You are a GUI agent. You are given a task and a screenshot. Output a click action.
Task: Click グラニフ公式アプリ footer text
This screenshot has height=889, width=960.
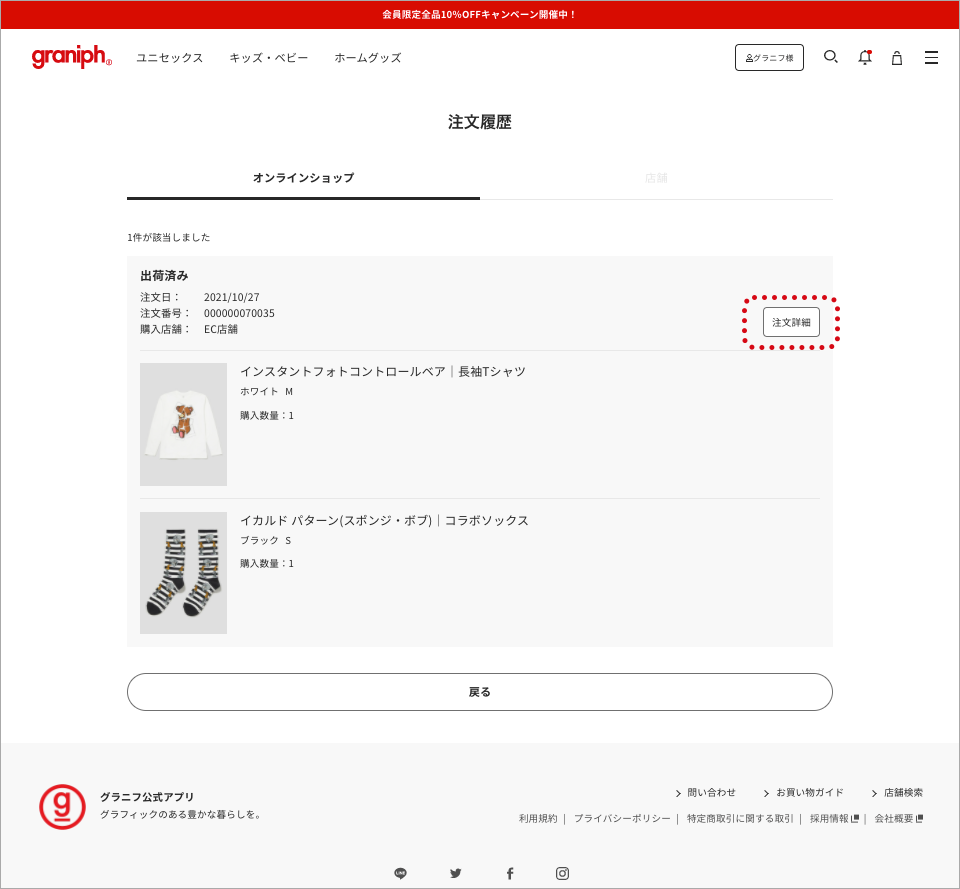click(x=147, y=797)
